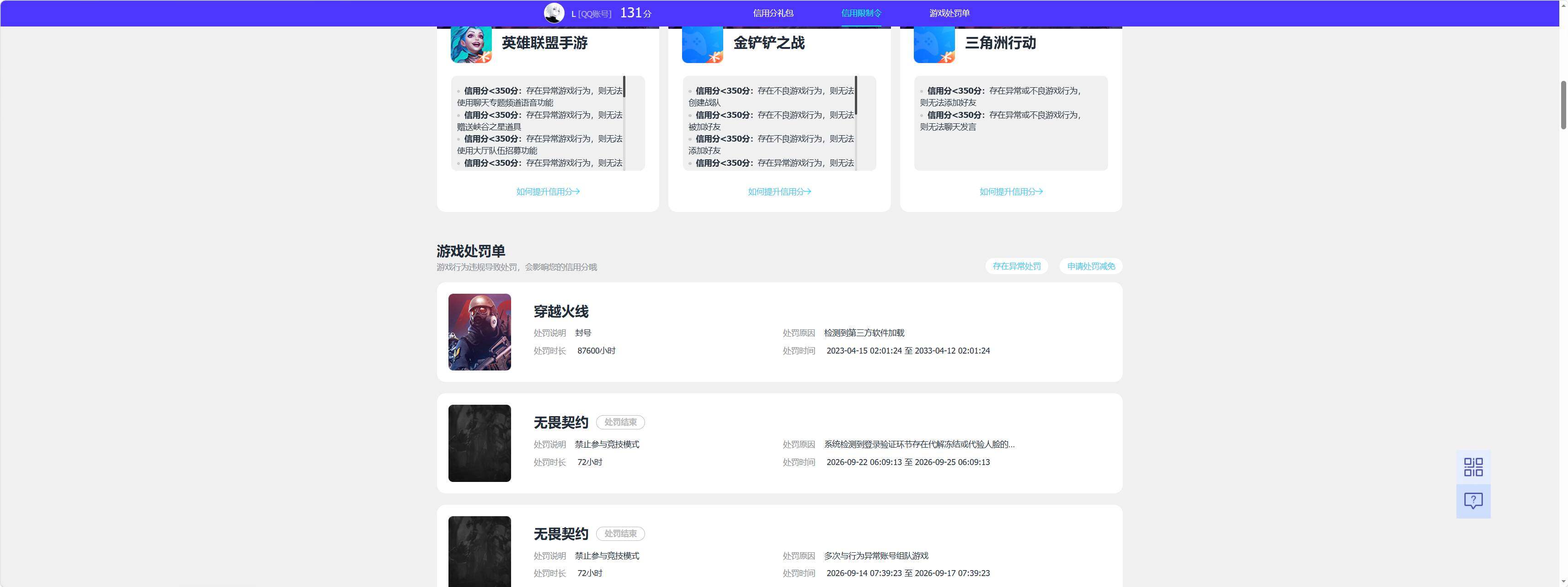Click reason 多次与行为异常账号组队游戏

pos(876,556)
